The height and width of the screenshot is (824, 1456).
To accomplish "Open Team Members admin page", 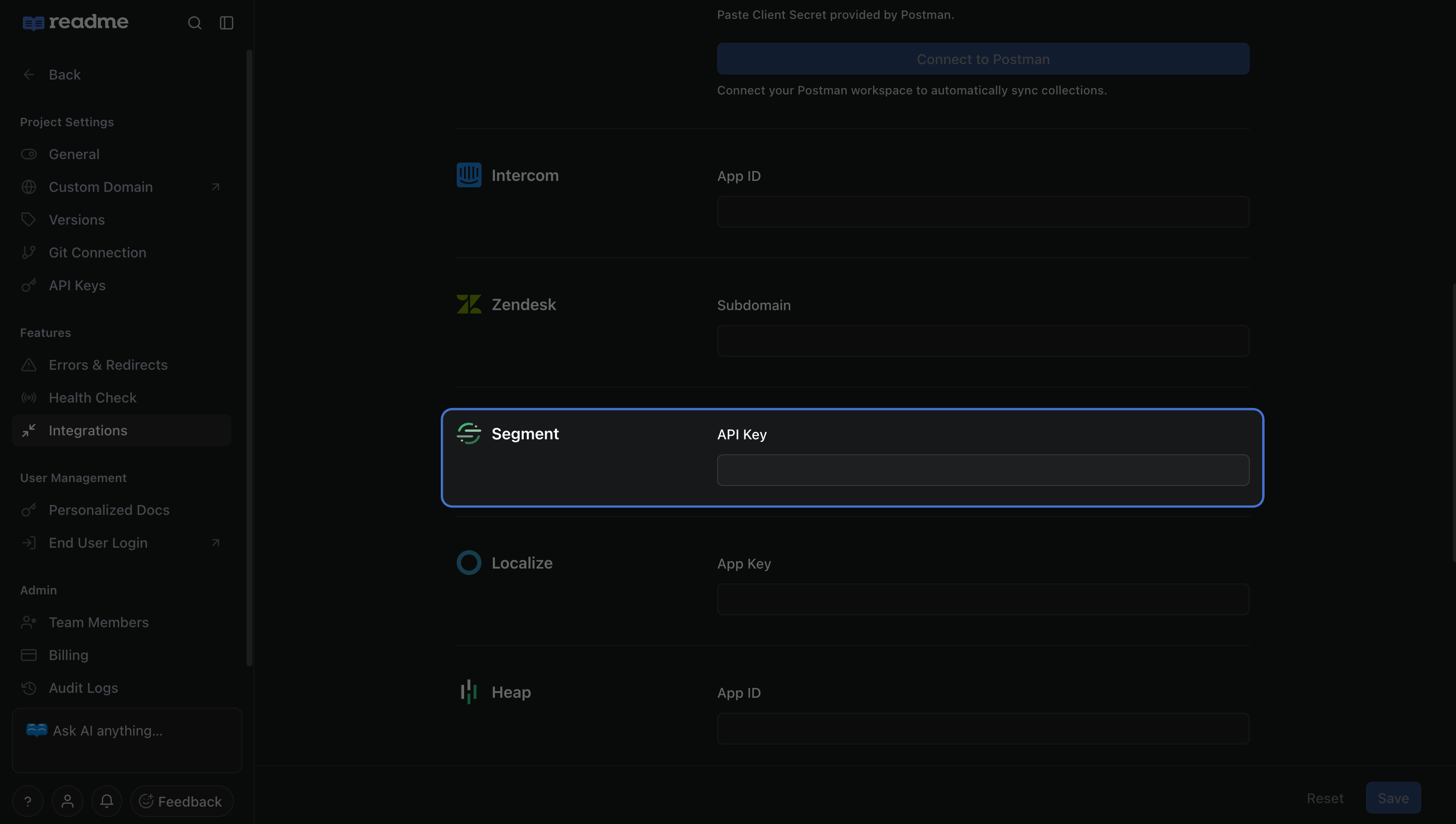I will click(122, 623).
